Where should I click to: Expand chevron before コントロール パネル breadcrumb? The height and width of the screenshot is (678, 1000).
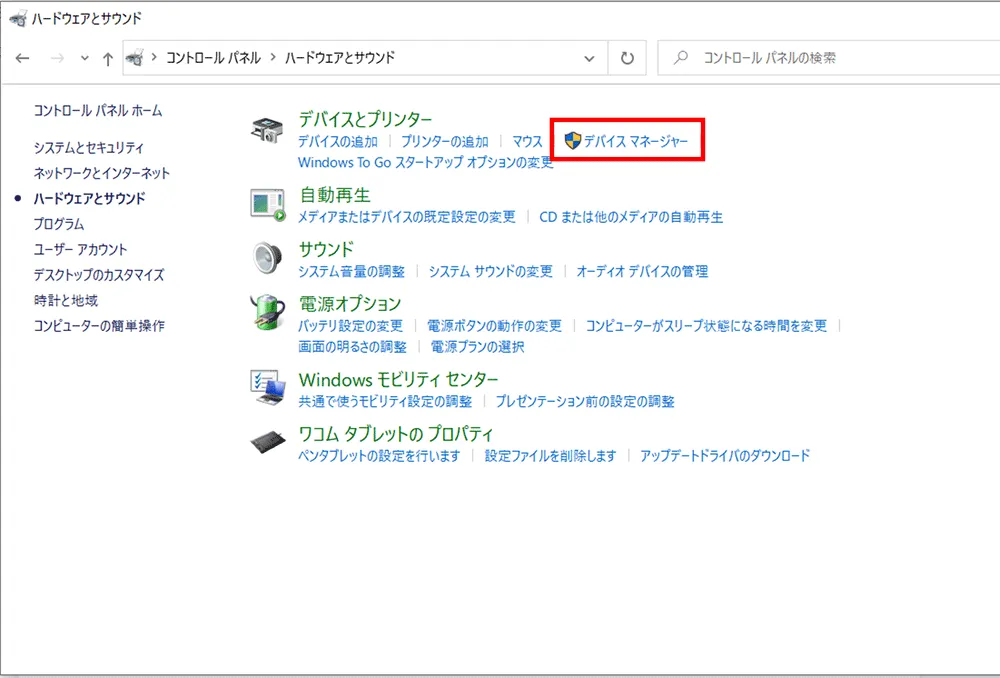pyautogui.click(x=154, y=57)
